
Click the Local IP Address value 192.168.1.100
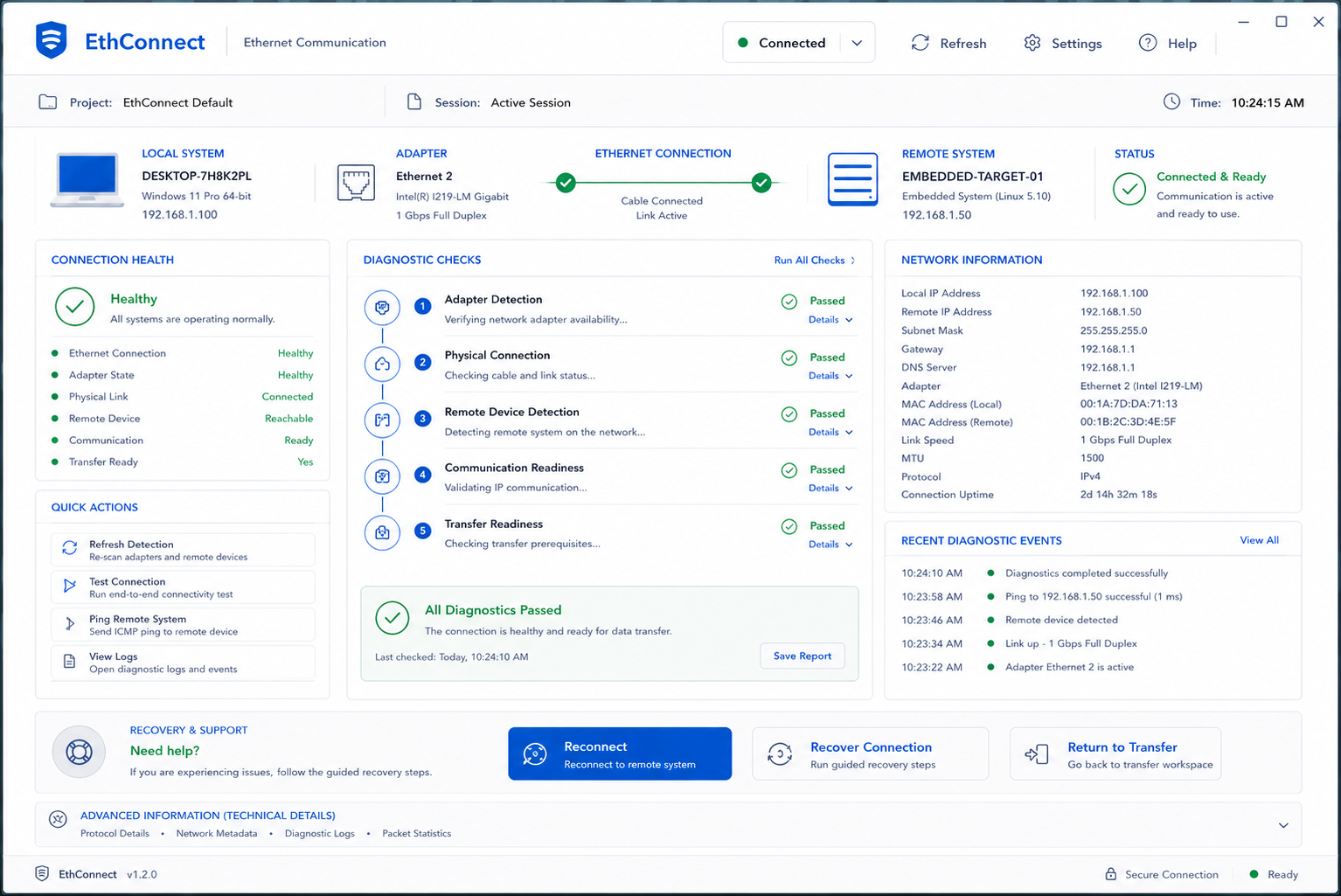[1114, 294]
